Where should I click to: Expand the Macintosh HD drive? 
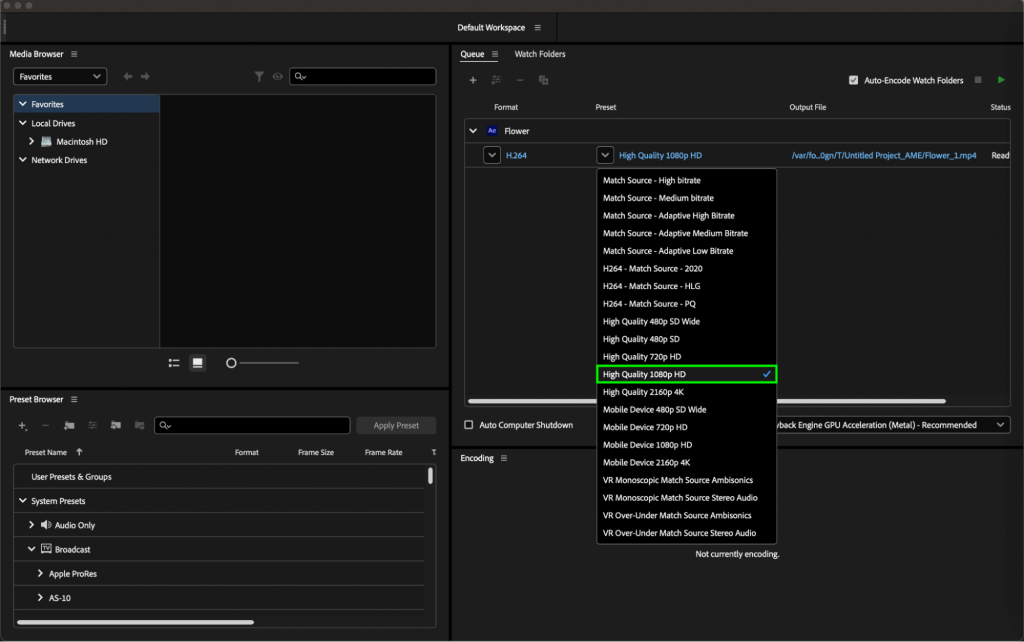pyautogui.click(x=32, y=141)
